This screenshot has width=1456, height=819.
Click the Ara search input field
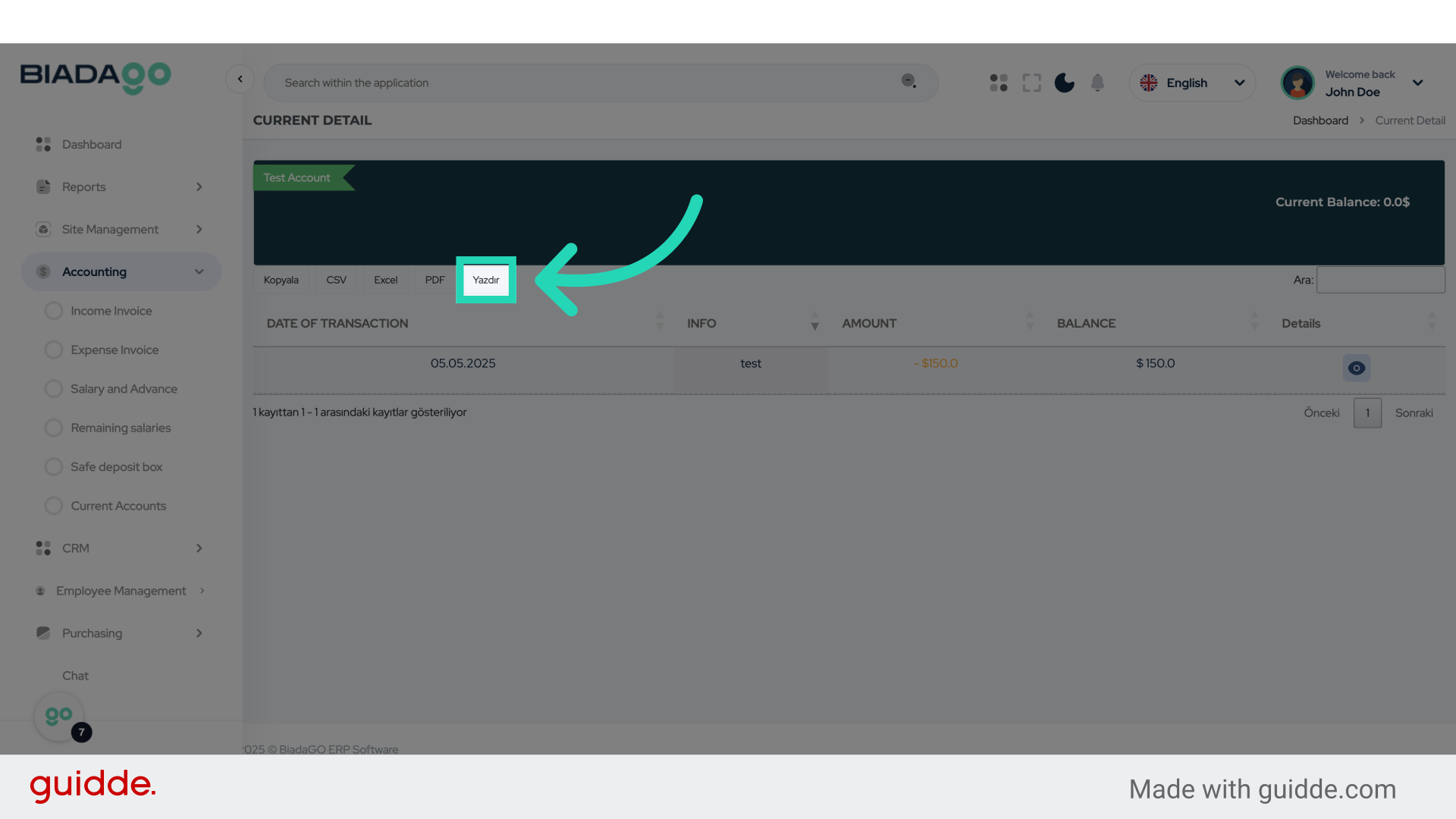[1380, 280]
